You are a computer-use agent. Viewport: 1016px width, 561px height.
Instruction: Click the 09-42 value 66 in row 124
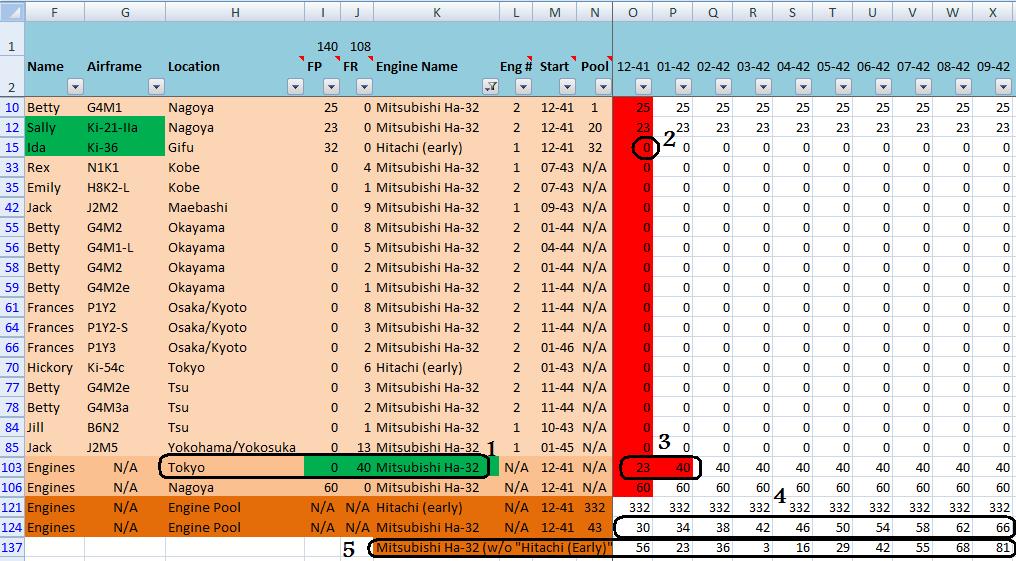tap(993, 527)
